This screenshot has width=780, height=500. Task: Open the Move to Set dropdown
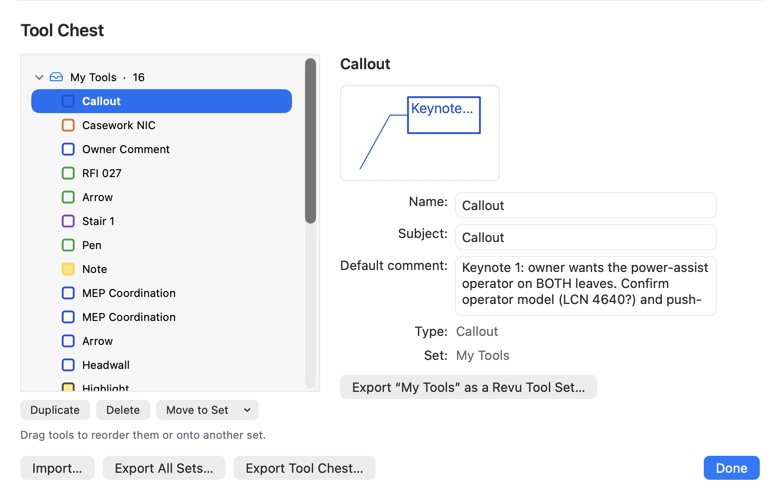pyautogui.click(x=207, y=410)
